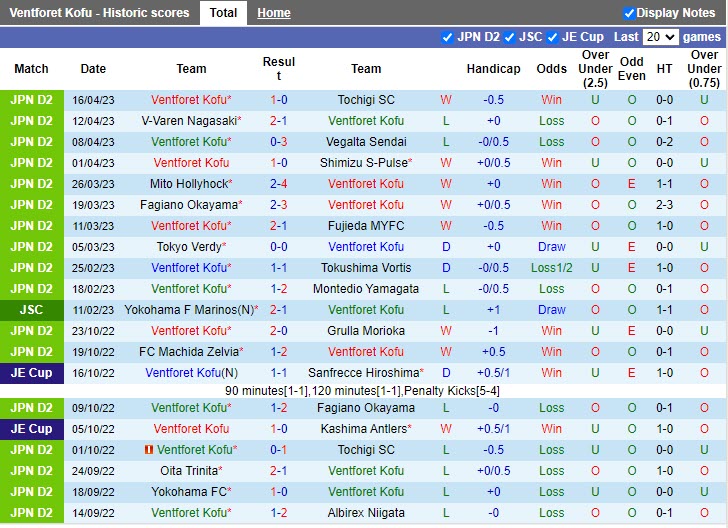The height and width of the screenshot is (528, 728).
Task: Open Tokushima Vortis team link
Action: pos(366,268)
